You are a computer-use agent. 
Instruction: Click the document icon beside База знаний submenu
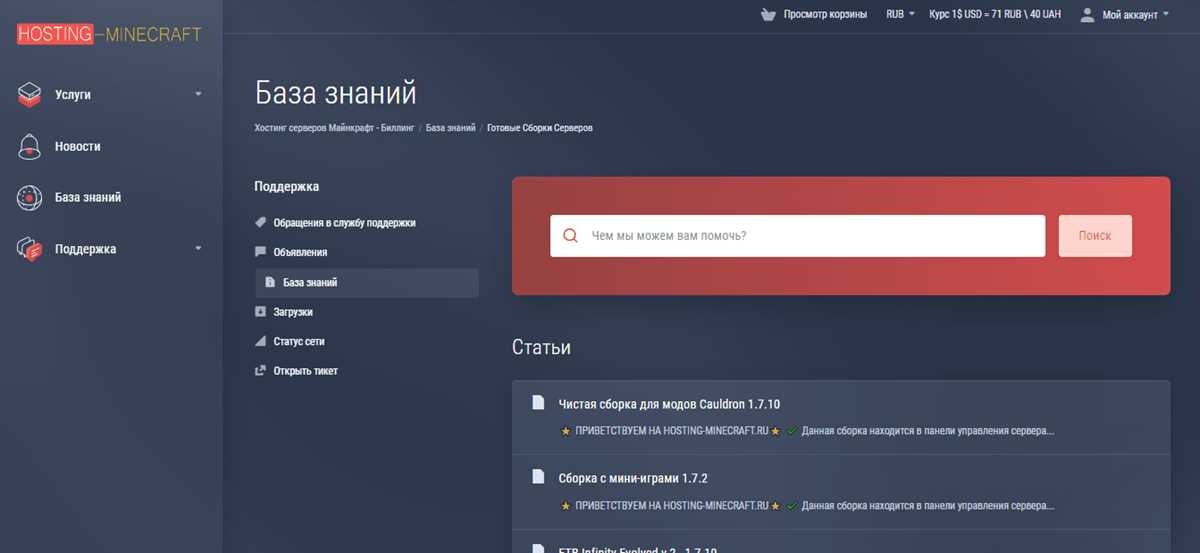pyautogui.click(x=270, y=282)
